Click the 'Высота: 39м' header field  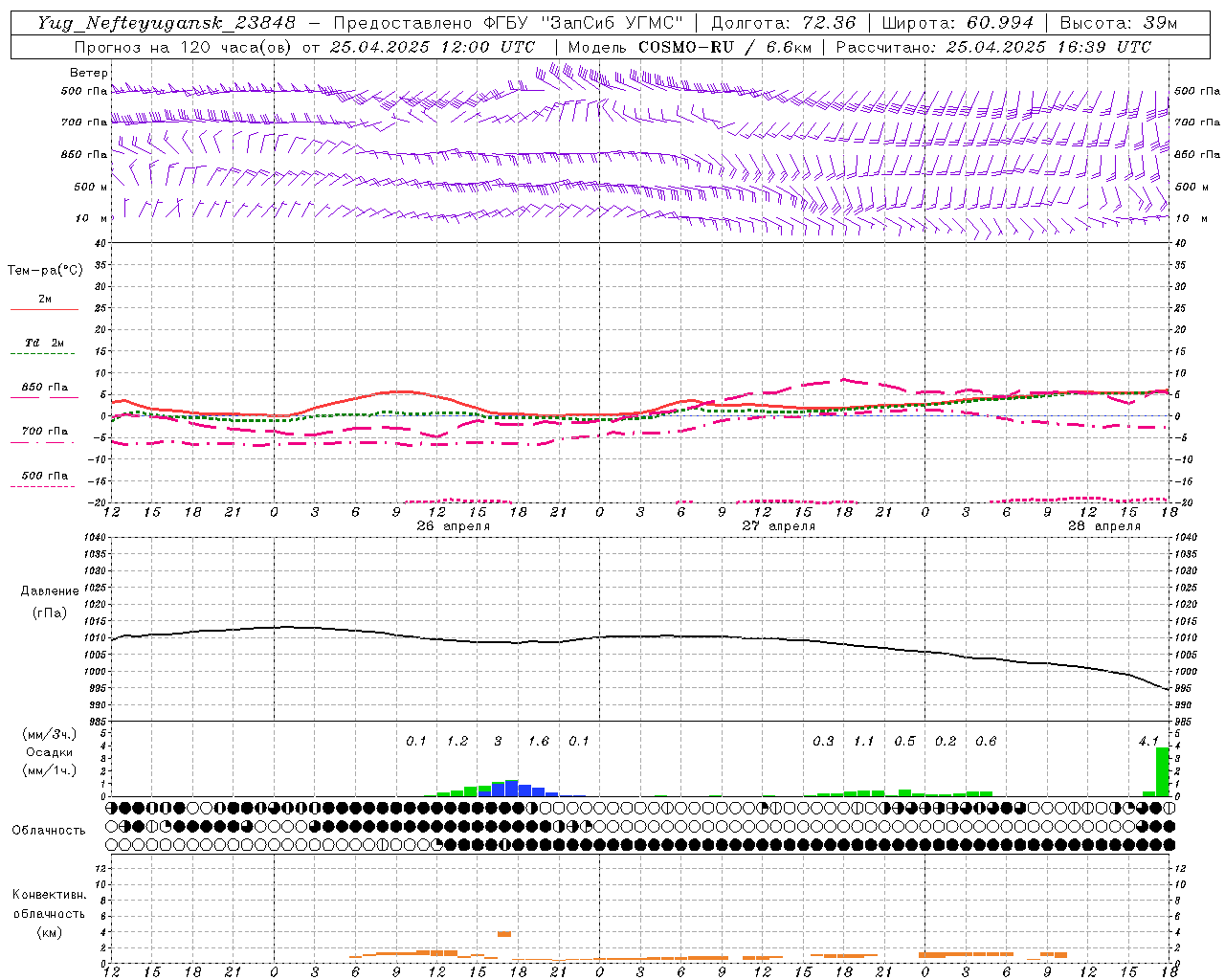(x=1118, y=23)
